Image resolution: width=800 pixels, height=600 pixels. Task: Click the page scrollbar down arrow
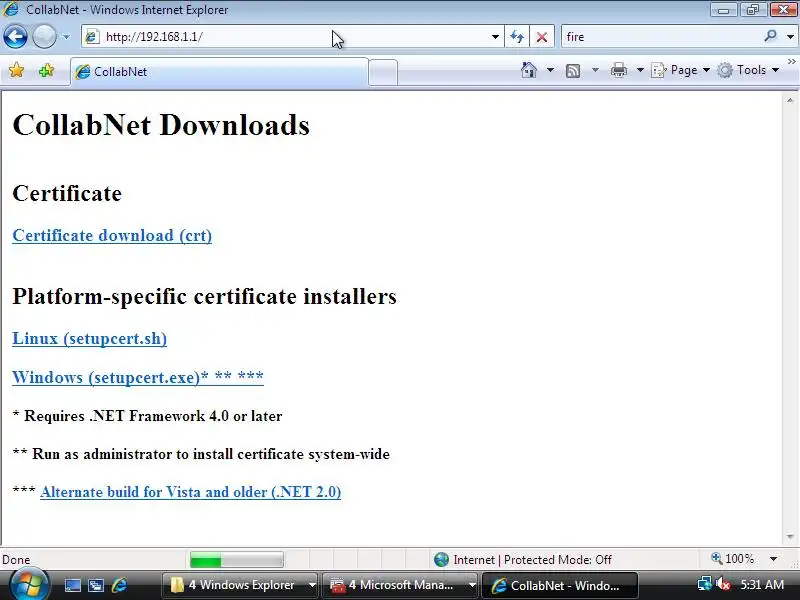[x=790, y=537]
